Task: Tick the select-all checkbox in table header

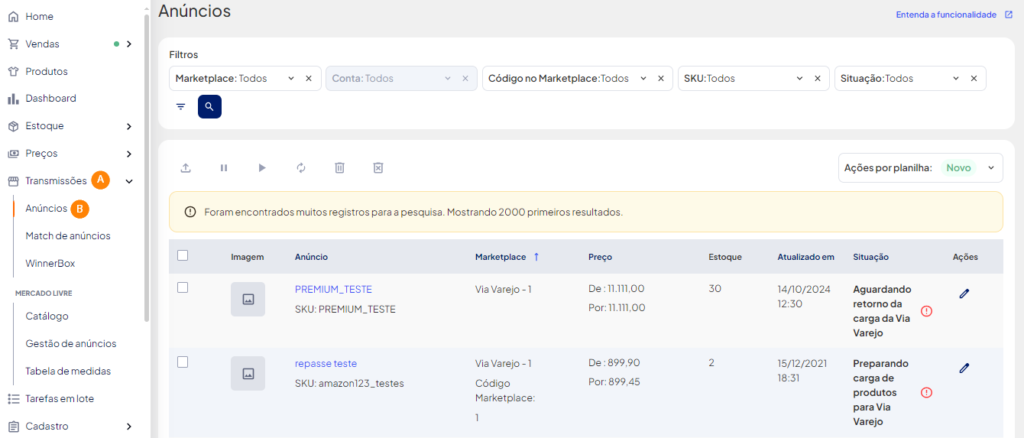Action: (183, 256)
